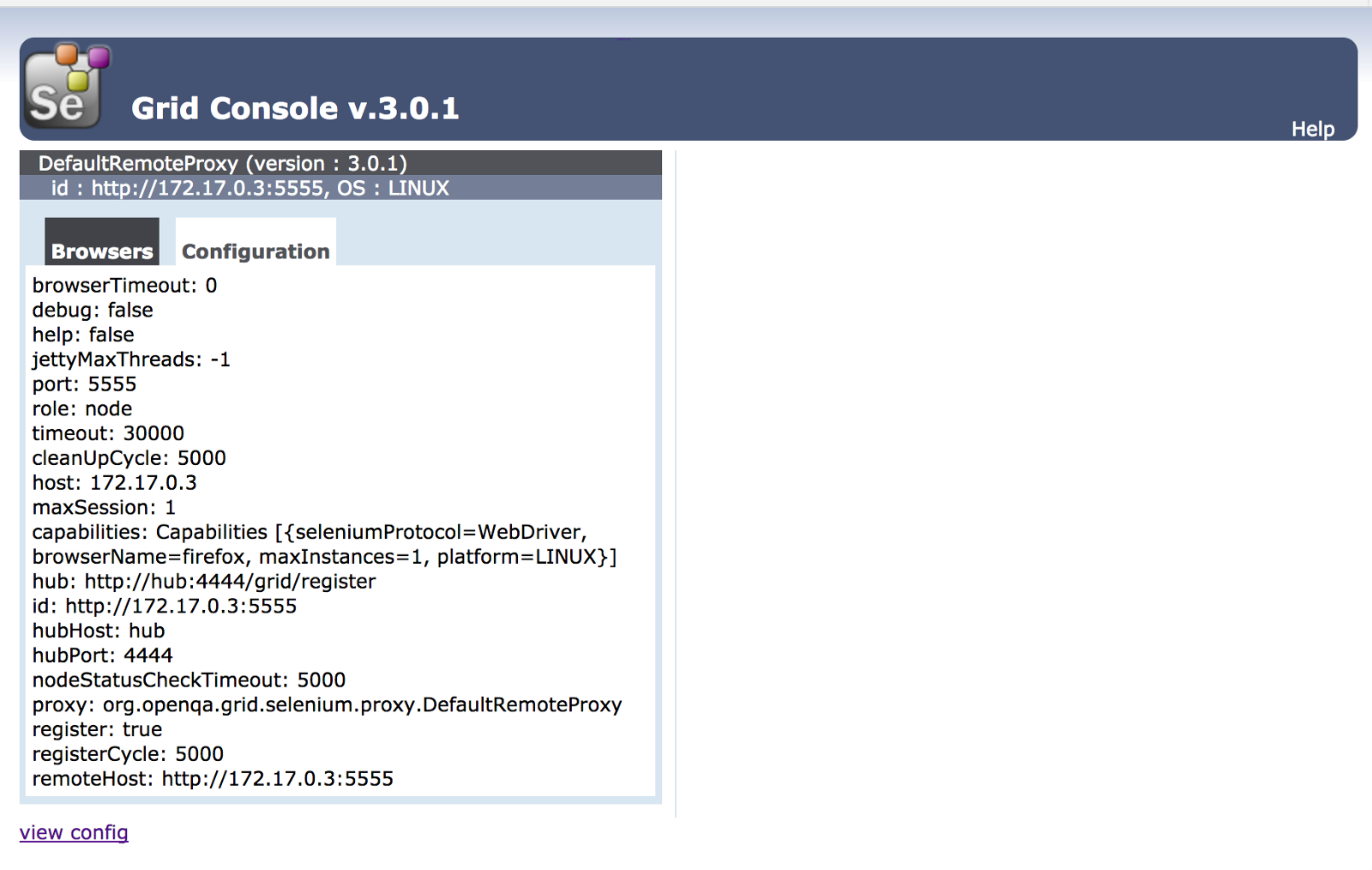Click the DefaultRemoteProxy version header

[223, 163]
